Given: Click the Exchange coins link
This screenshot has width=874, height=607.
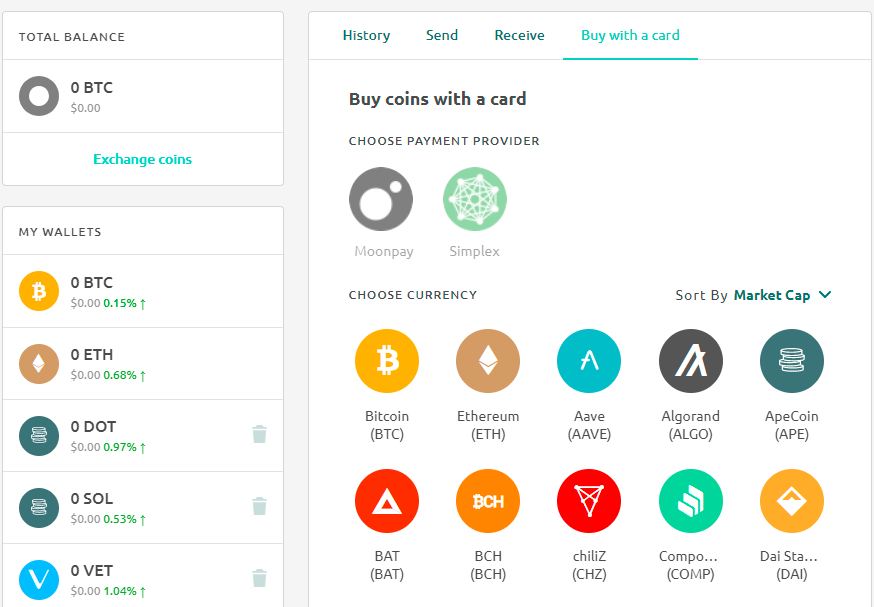Looking at the screenshot, I should pyautogui.click(x=143, y=159).
